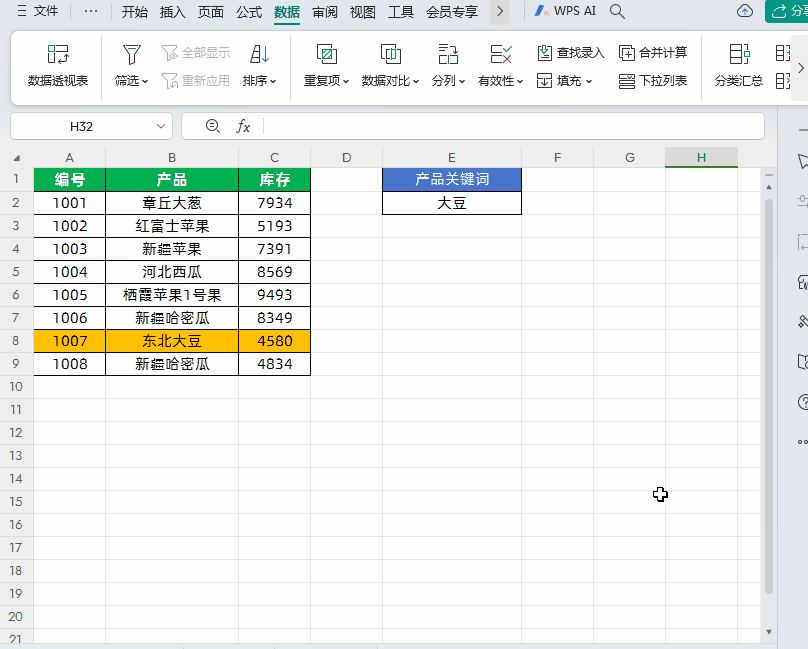Expand the 分列 dropdown
Viewport: 808px width, 649px height.
[462, 81]
